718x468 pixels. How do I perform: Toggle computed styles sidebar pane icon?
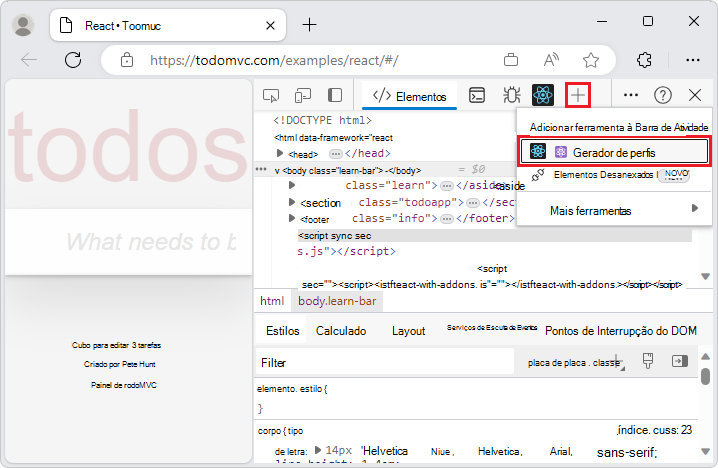click(680, 361)
